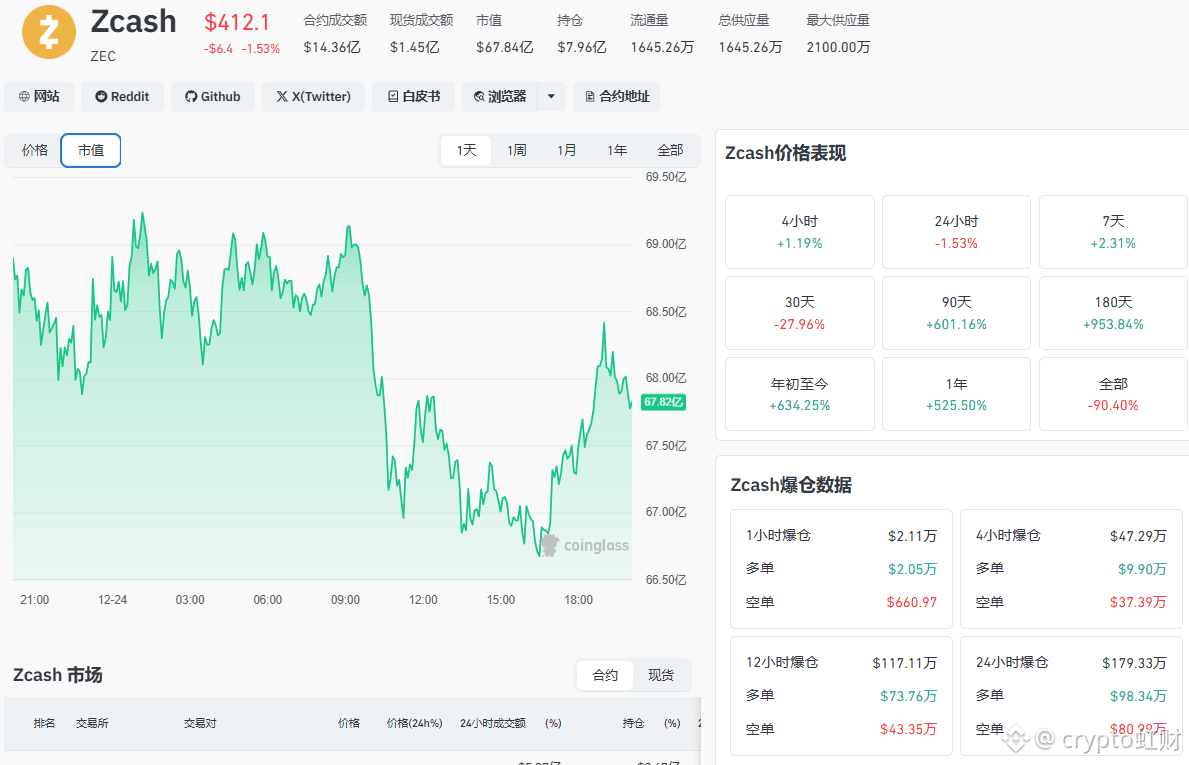The image size is (1189, 765).
Task: Click the 24小时 performance card
Action: click(x=956, y=232)
